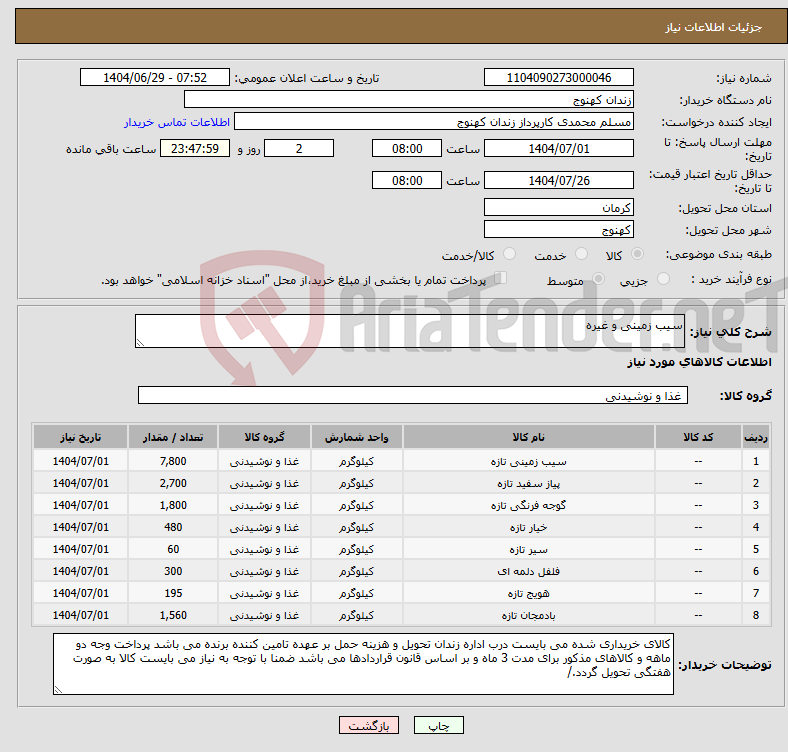Toggle the Islamic treasury payment checkbox
This screenshot has width=788, height=752.
click(501, 278)
